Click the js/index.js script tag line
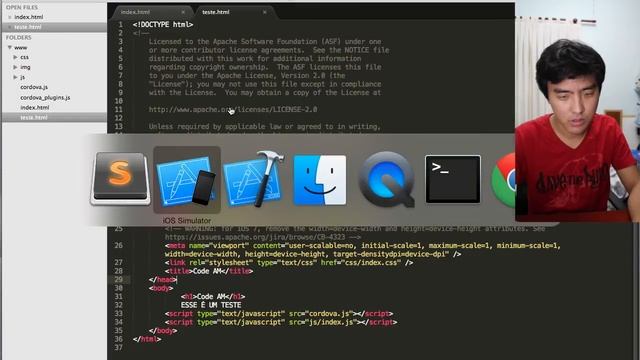Viewport: 640px width, 360px height. pyautogui.click(x=281, y=322)
